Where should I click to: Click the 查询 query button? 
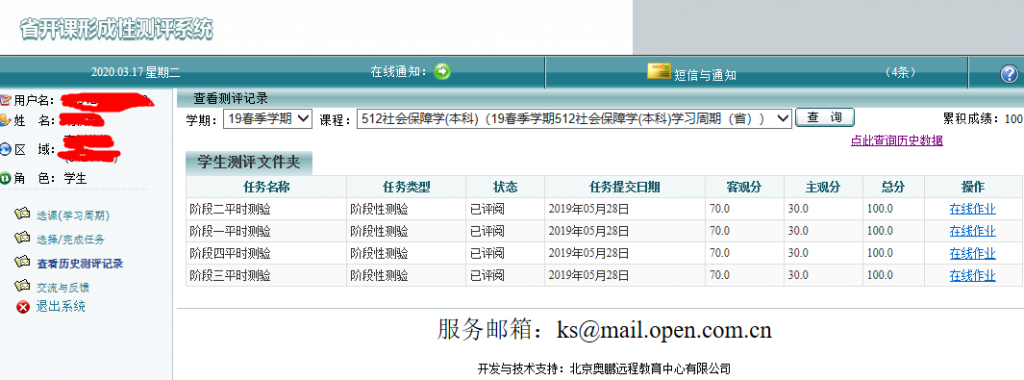pyautogui.click(x=825, y=118)
